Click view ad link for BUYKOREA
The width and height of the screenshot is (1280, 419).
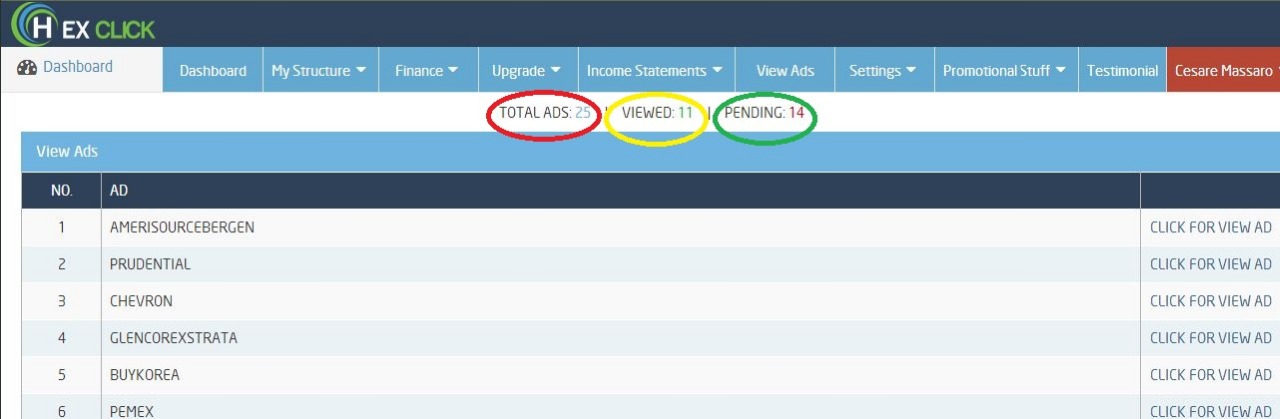pos(1210,375)
